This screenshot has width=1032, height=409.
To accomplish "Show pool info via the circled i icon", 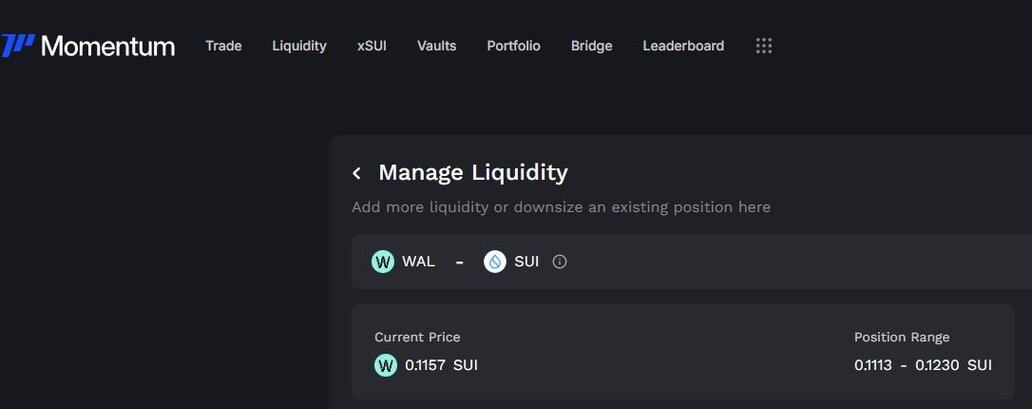I will (559, 261).
